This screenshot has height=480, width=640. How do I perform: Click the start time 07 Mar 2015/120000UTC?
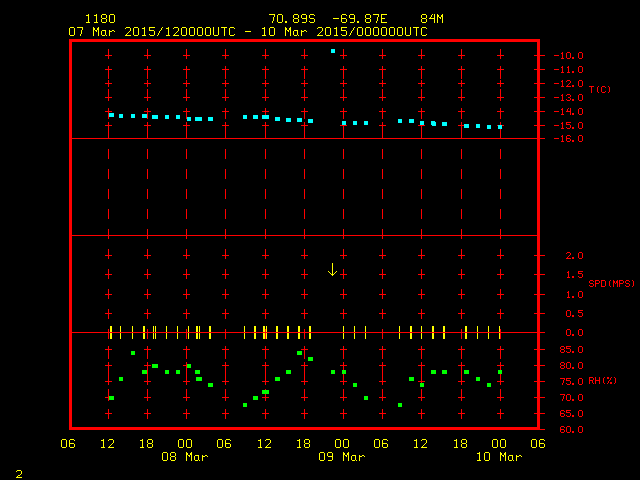point(151,31)
